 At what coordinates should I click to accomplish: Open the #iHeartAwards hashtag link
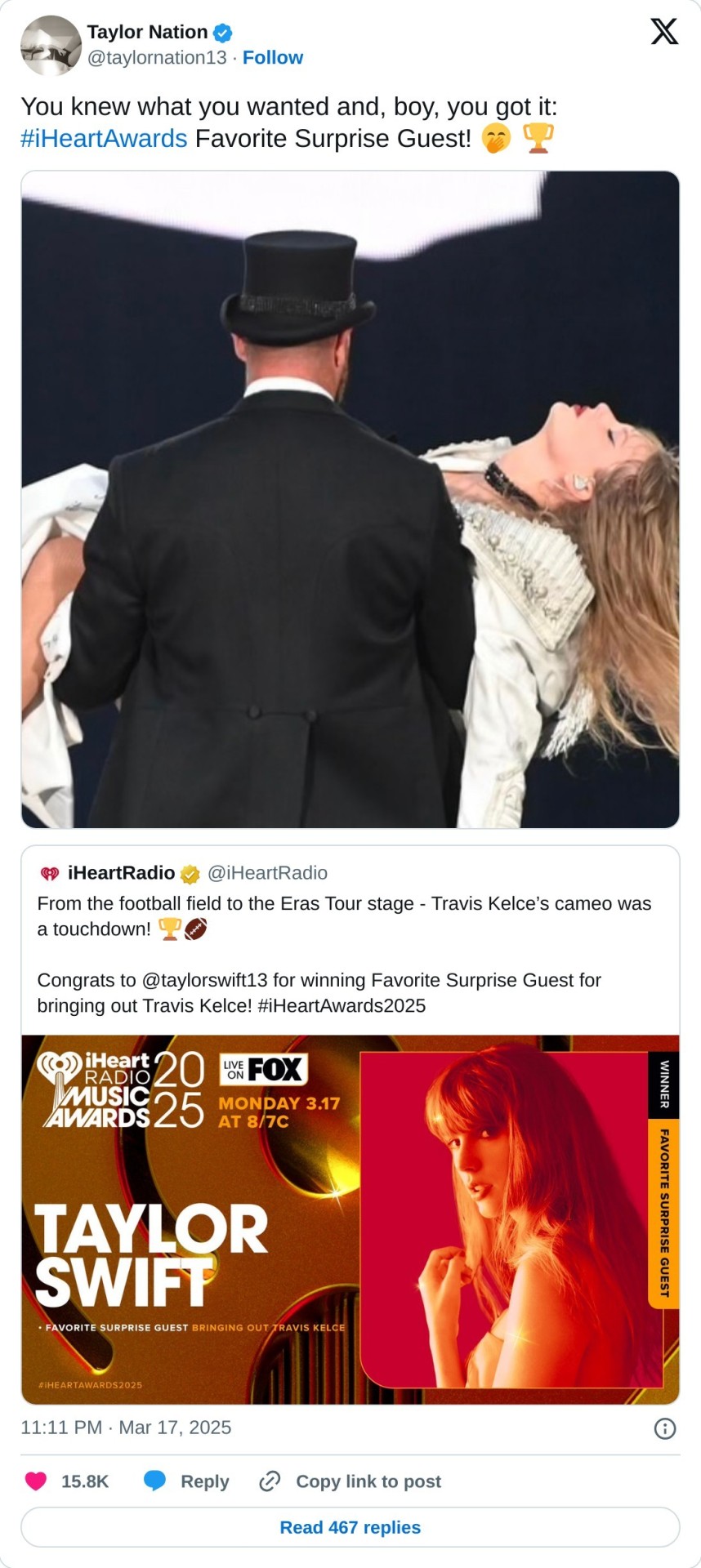(104, 139)
